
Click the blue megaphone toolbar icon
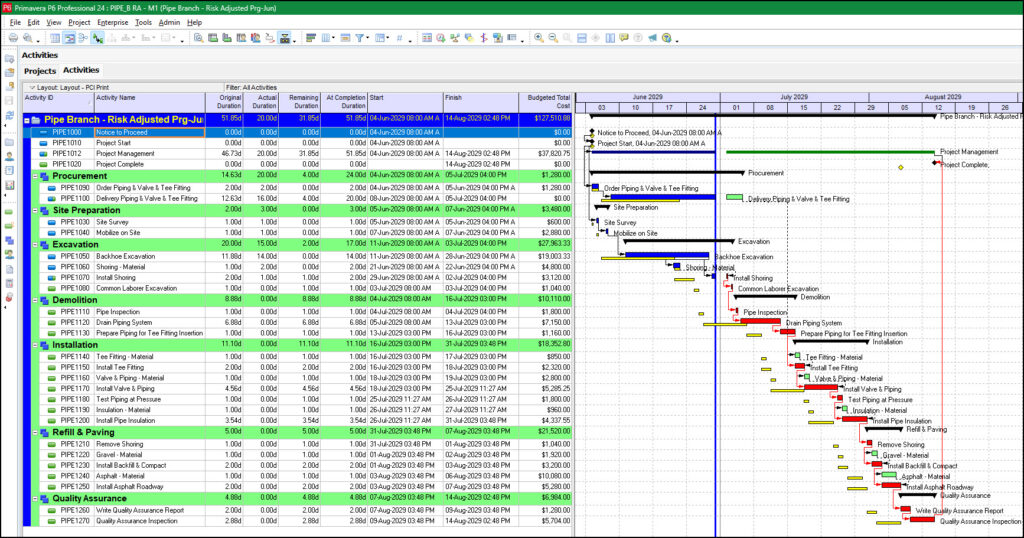point(652,38)
